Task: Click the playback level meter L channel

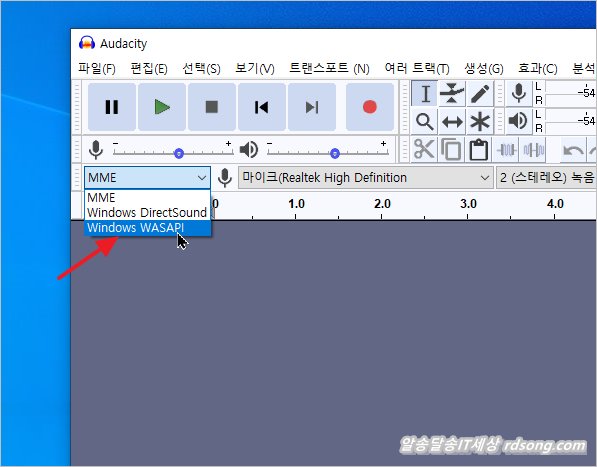Action: click(571, 115)
